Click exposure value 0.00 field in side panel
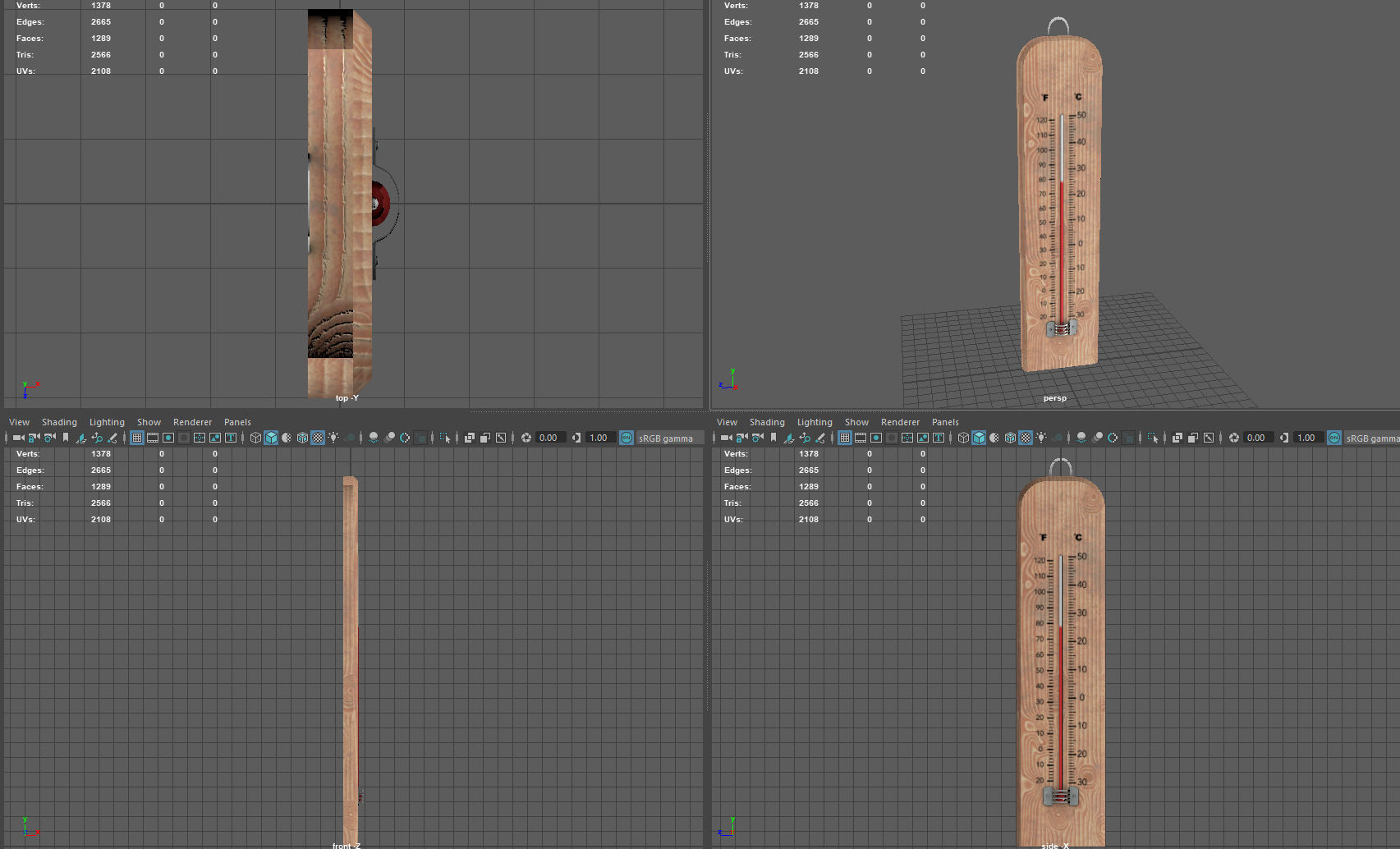This screenshot has height=849, width=1400. 1257,438
